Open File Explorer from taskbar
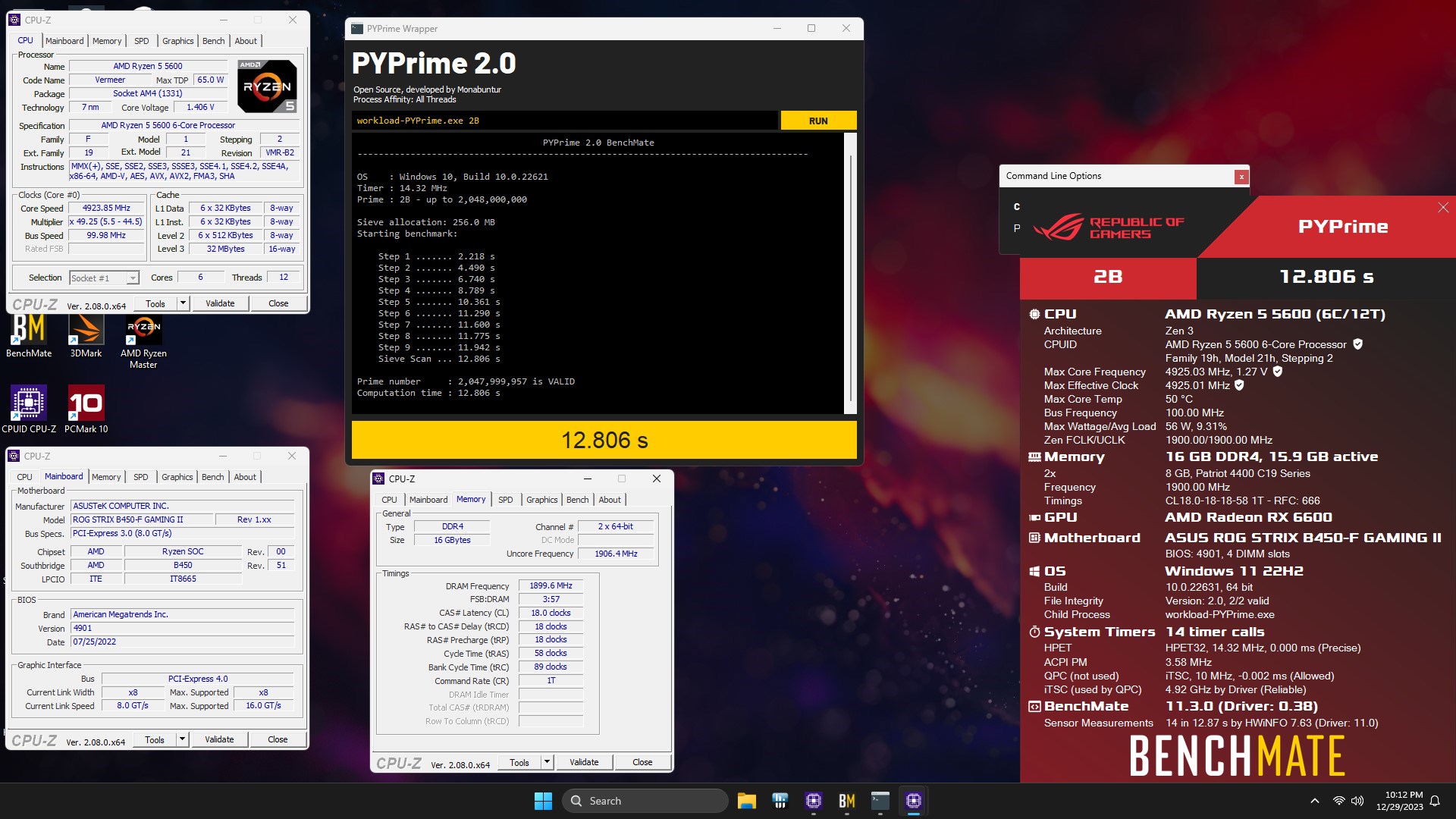The width and height of the screenshot is (1456, 819). 746,801
